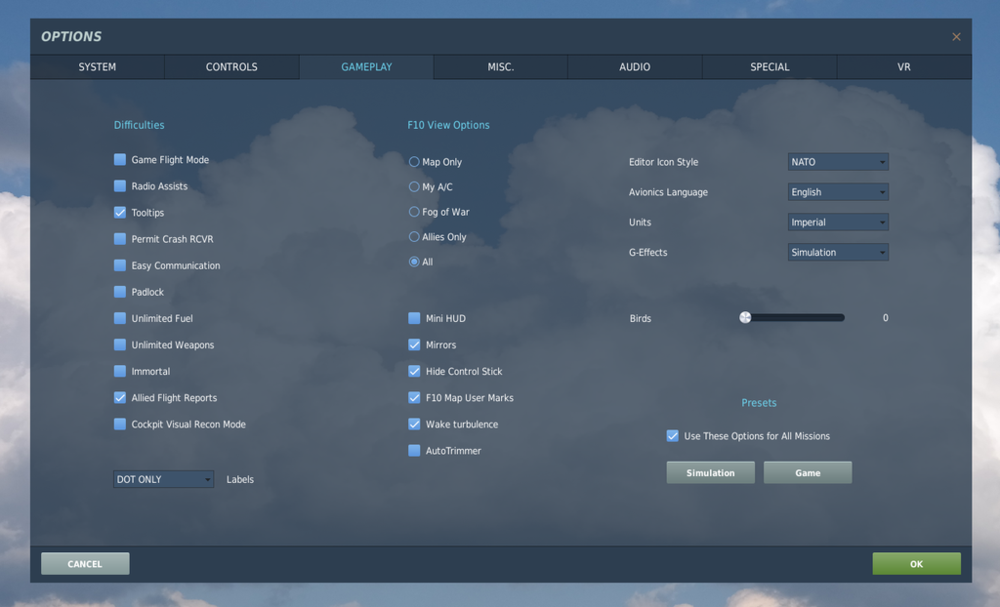Viewport: 1000px width, 607px height.
Task: Apply the Simulation preset
Action: [710, 472]
